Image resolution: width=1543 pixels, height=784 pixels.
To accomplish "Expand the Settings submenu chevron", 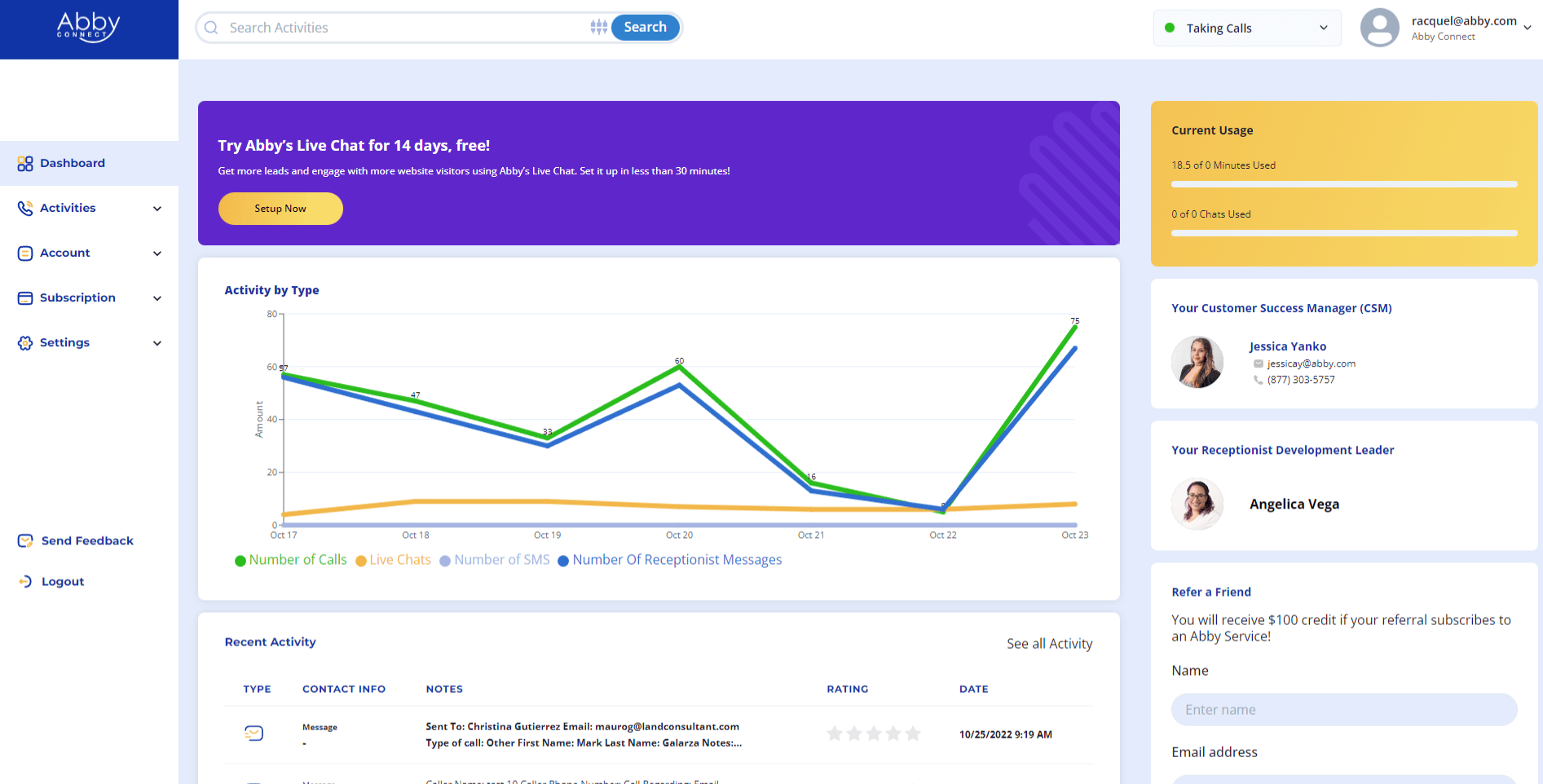I will tap(157, 343).
